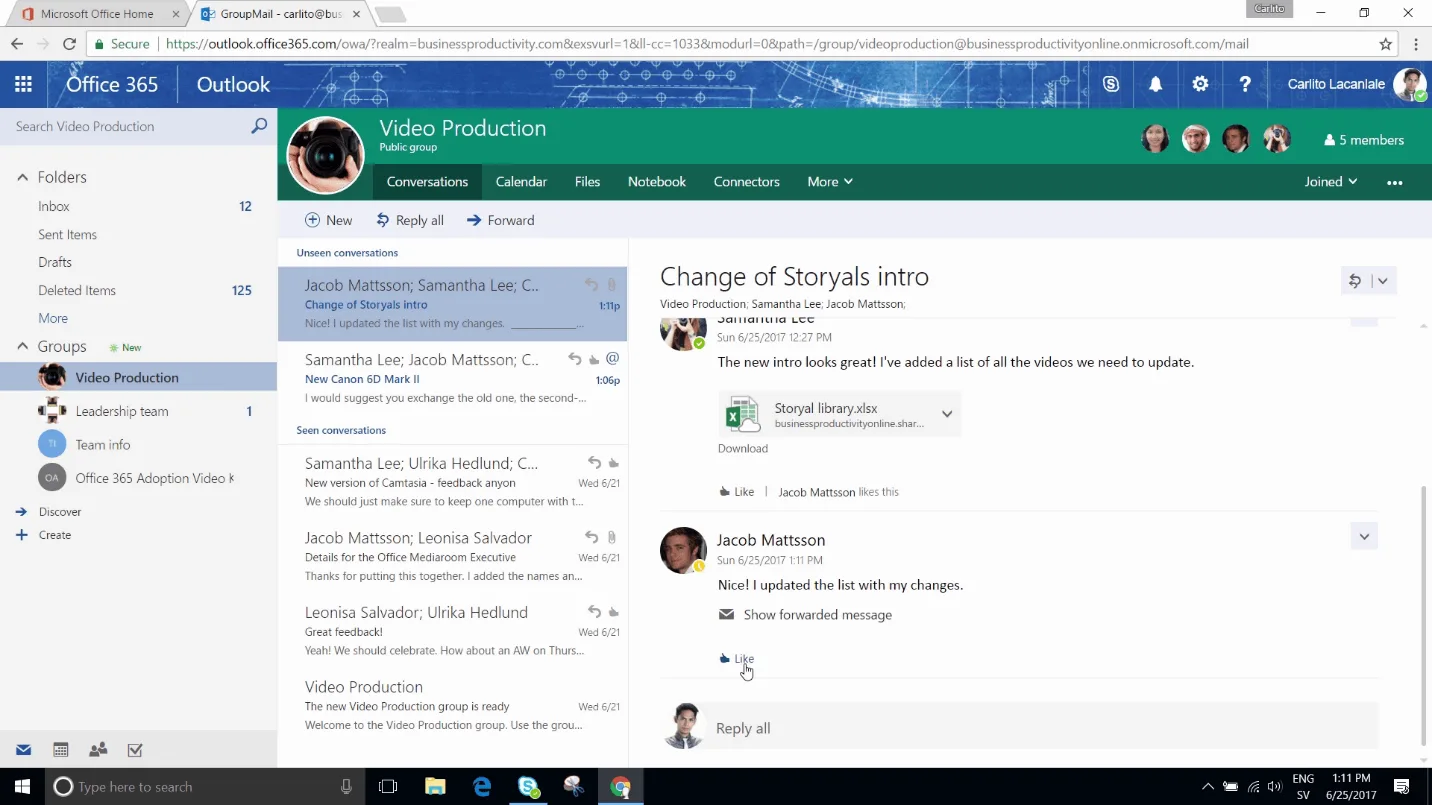Open the group Notebook tab
The width and height of the screenshot is (1432, 805).
point(657,182)
